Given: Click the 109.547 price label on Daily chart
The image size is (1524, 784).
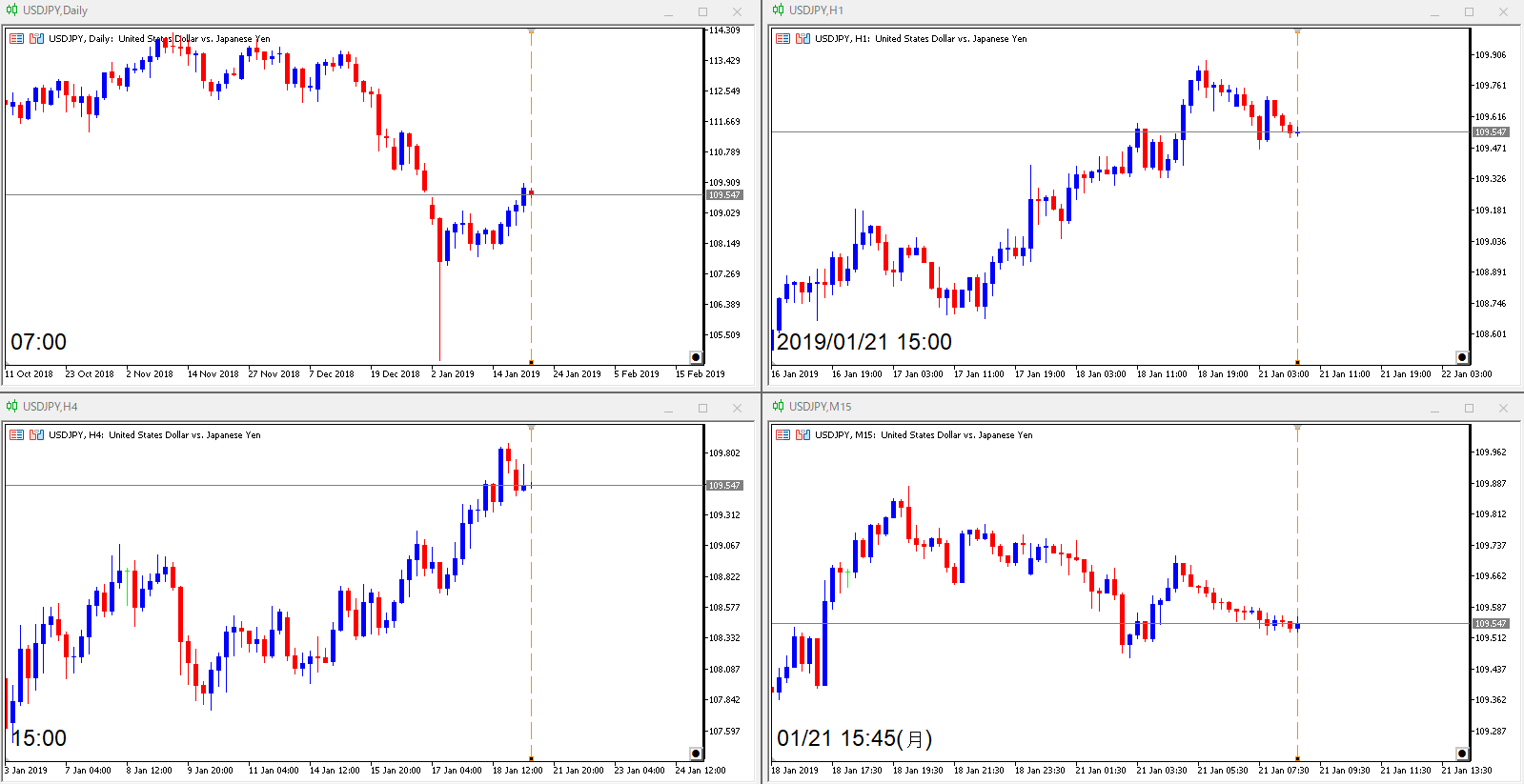Looking at the screenshot, I should 724,195.
